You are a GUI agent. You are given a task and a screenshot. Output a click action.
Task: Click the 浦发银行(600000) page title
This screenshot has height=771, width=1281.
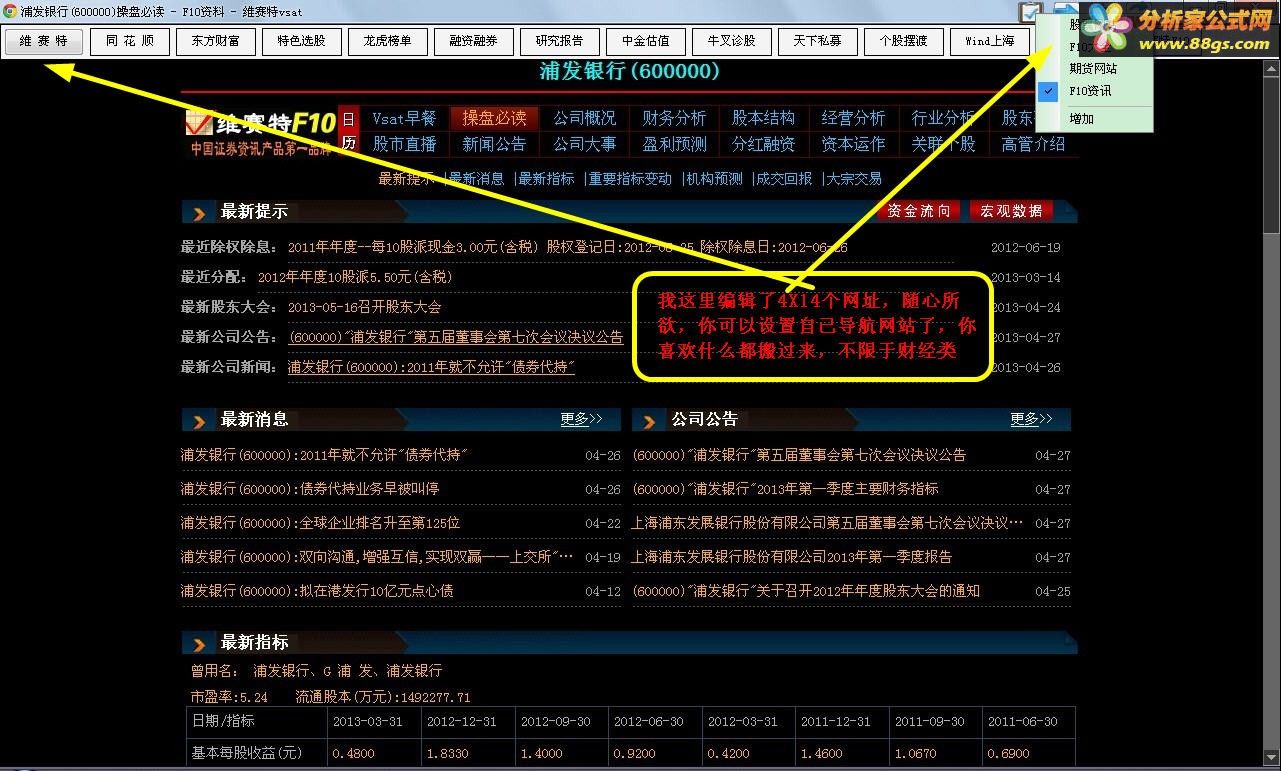[629, 72]
